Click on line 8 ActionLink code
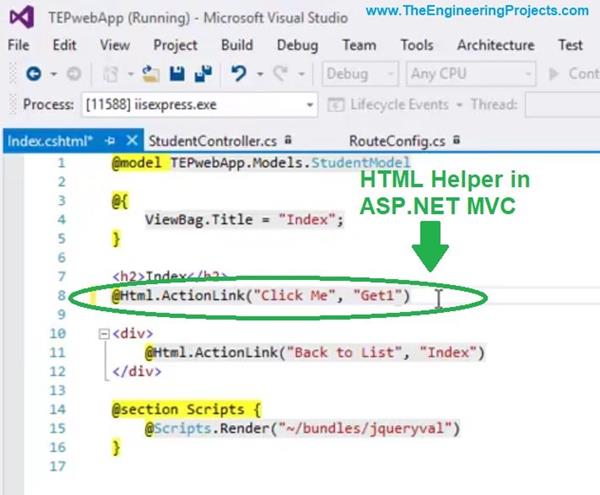 click(260, 296)
